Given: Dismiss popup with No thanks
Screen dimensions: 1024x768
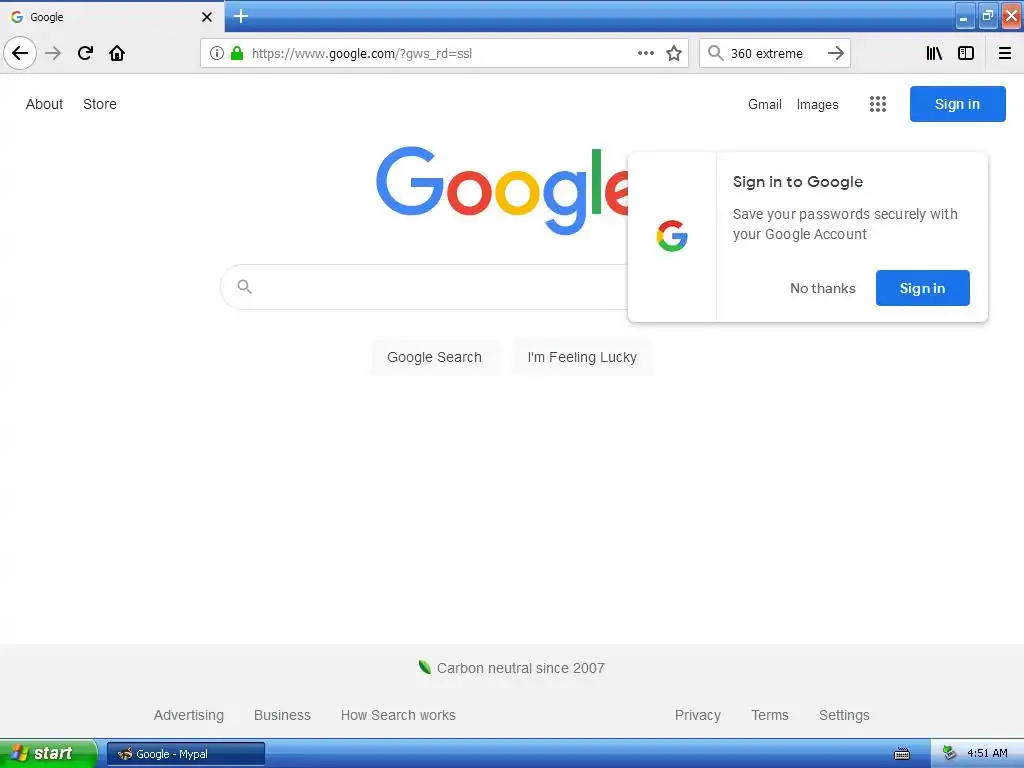Looking at the screenshot, I should (823, 288).
